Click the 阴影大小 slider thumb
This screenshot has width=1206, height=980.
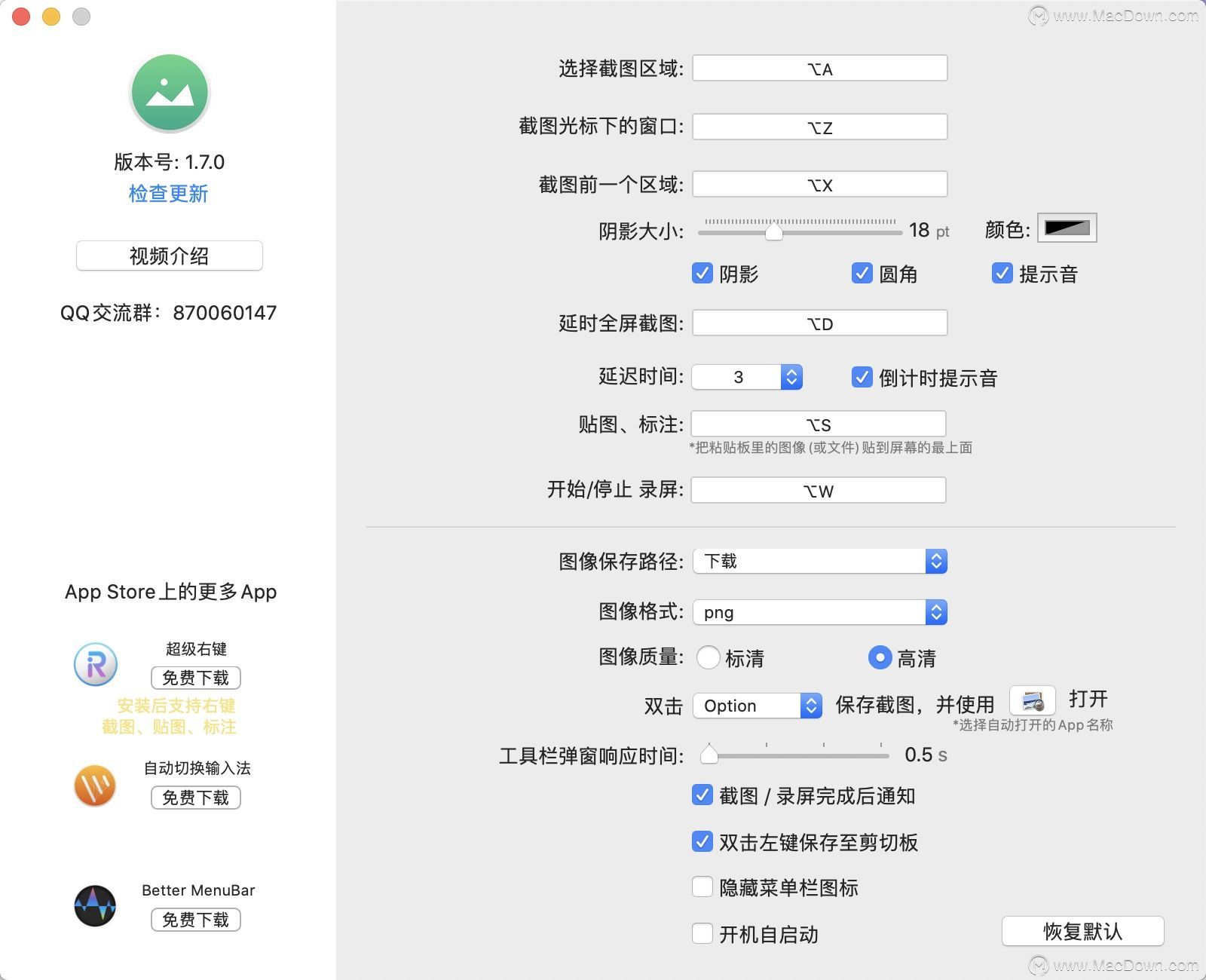773,231
